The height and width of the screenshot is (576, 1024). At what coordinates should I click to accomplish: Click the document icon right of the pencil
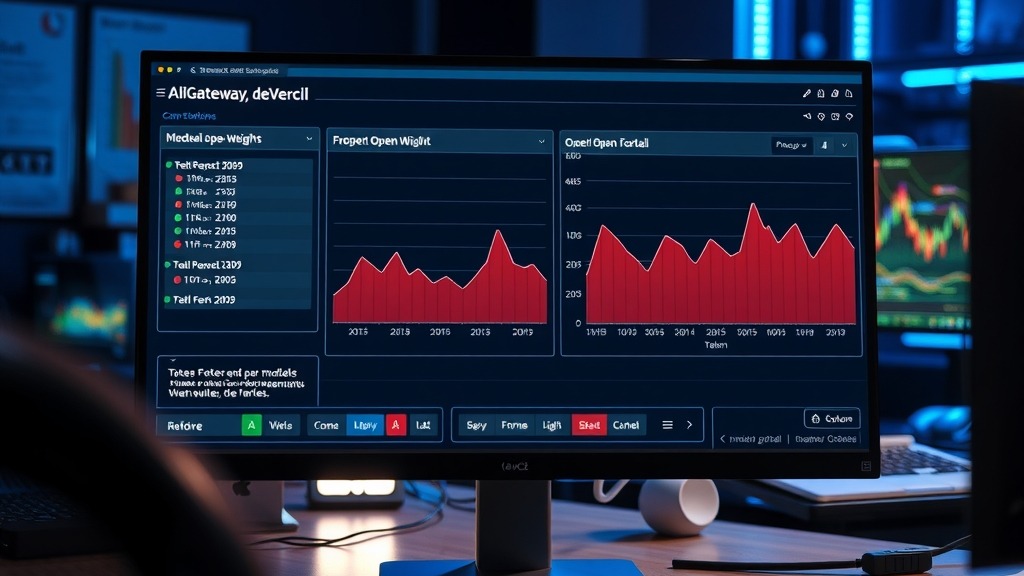[821, 93]
